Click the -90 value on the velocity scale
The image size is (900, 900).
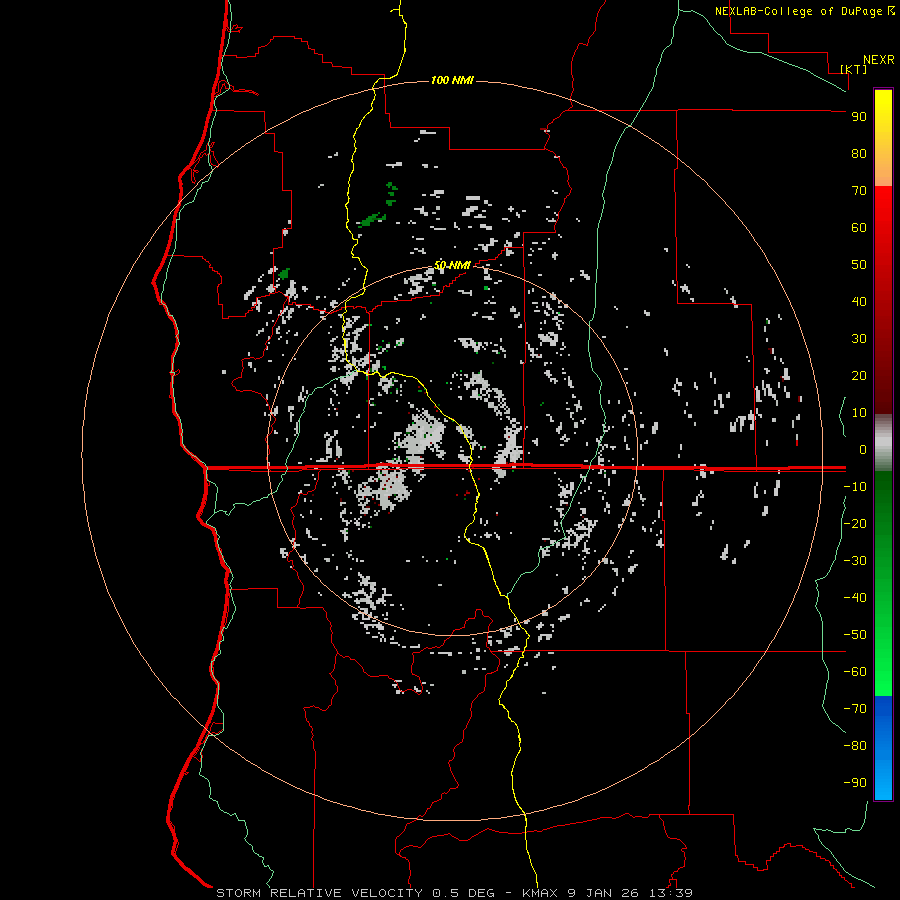pyautogui.click(x=855, y=782)
